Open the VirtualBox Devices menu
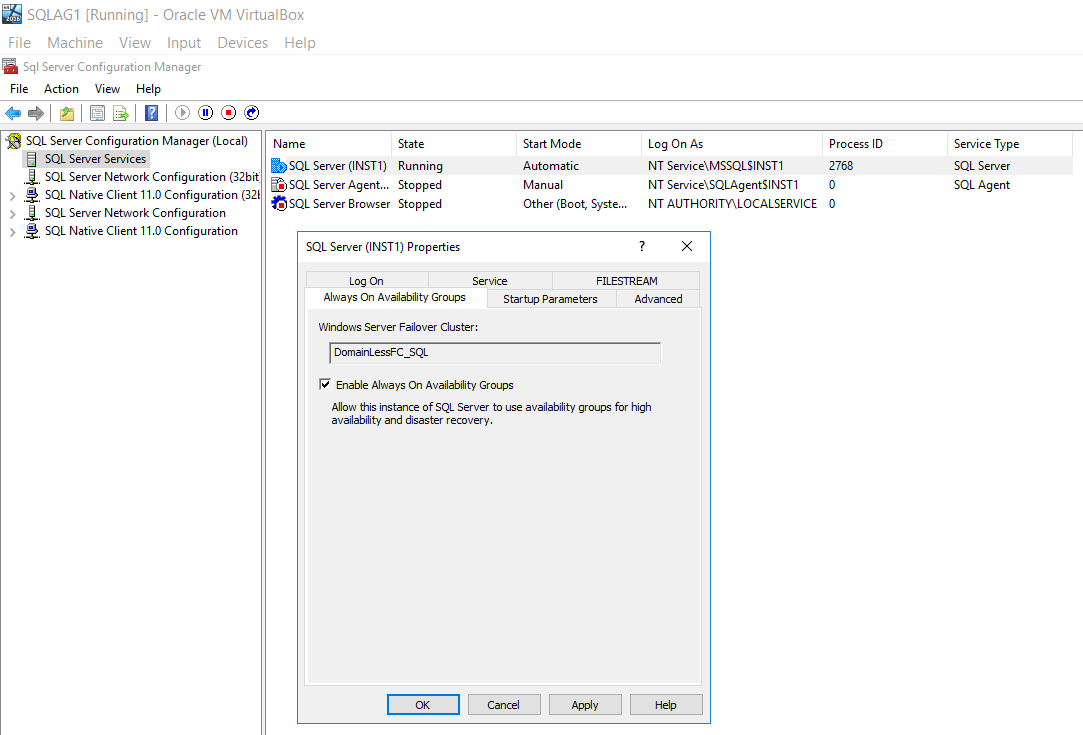This screenshot has height=735, width=1083. point(242,42)
